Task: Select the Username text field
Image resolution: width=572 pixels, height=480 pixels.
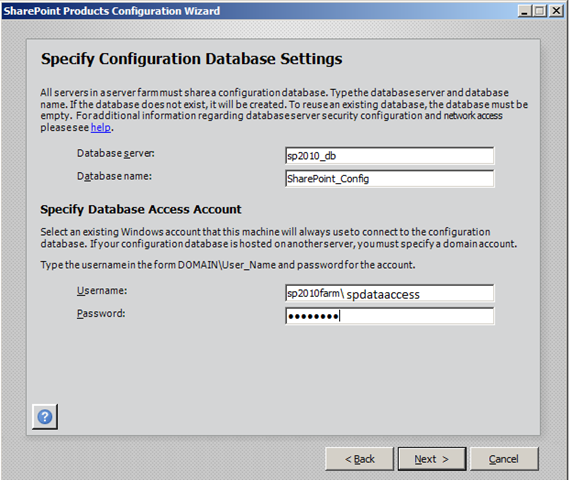Action: (390, 293)
